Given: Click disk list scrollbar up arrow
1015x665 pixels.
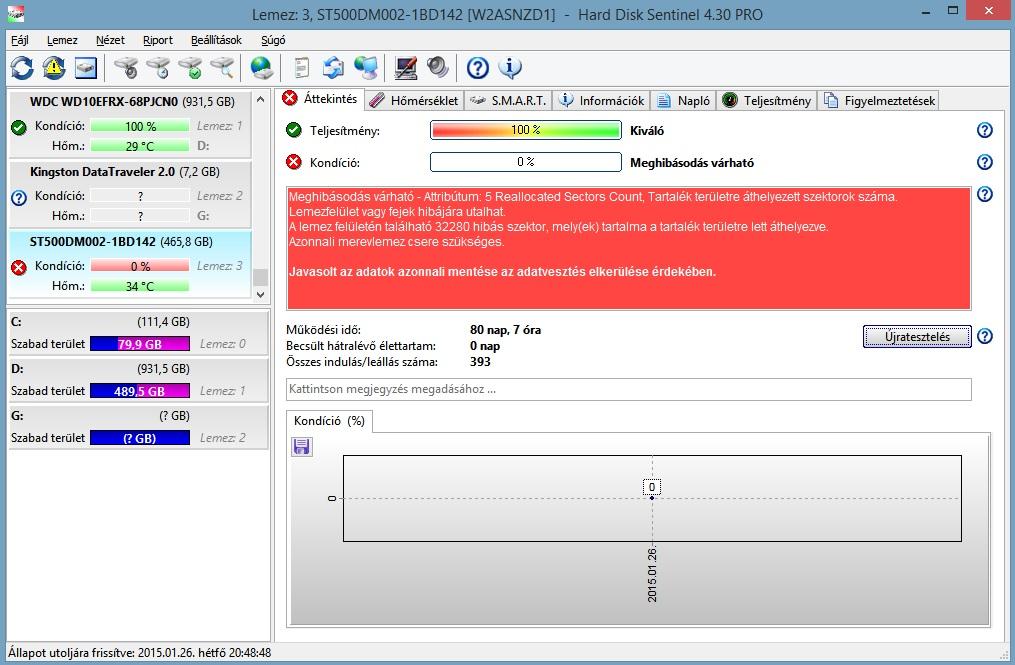Looking at the screenshot, I should tap(260, 100).
